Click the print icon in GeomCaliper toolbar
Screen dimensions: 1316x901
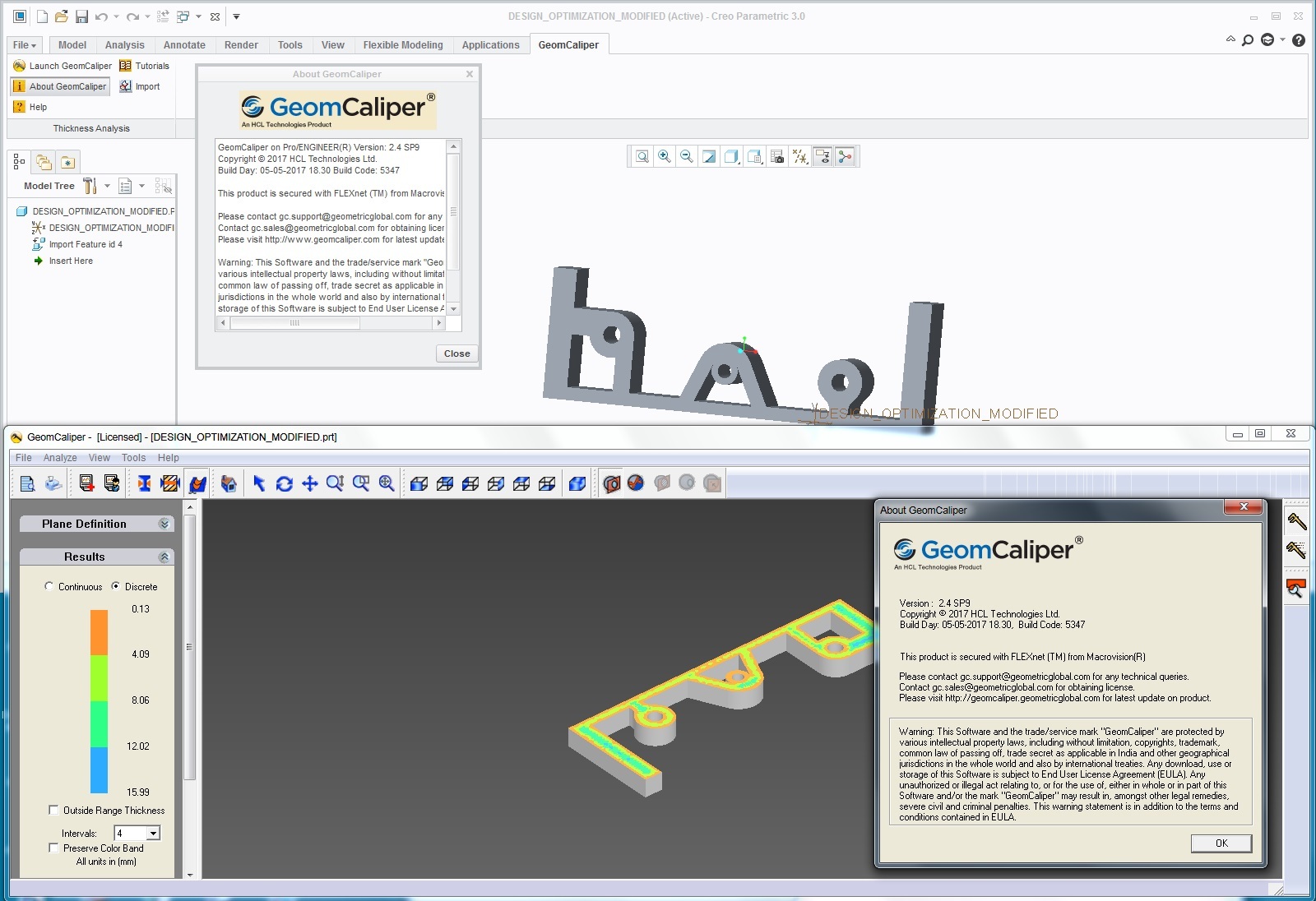point(53,483)
